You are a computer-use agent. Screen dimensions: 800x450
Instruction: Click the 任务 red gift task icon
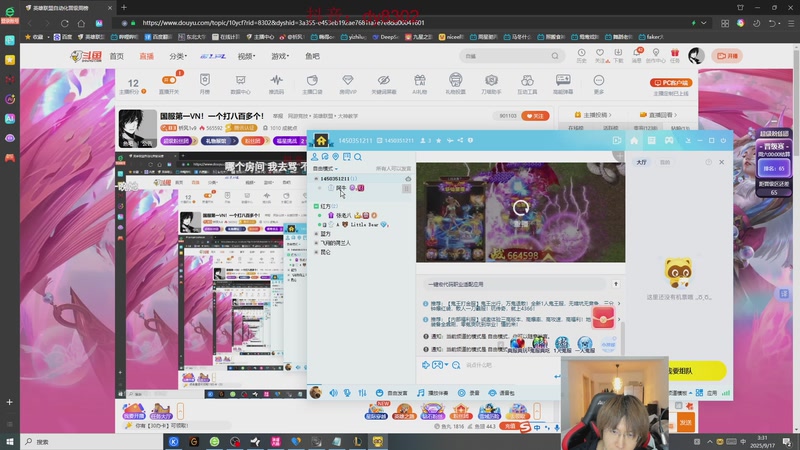click(x=674, y=55)
